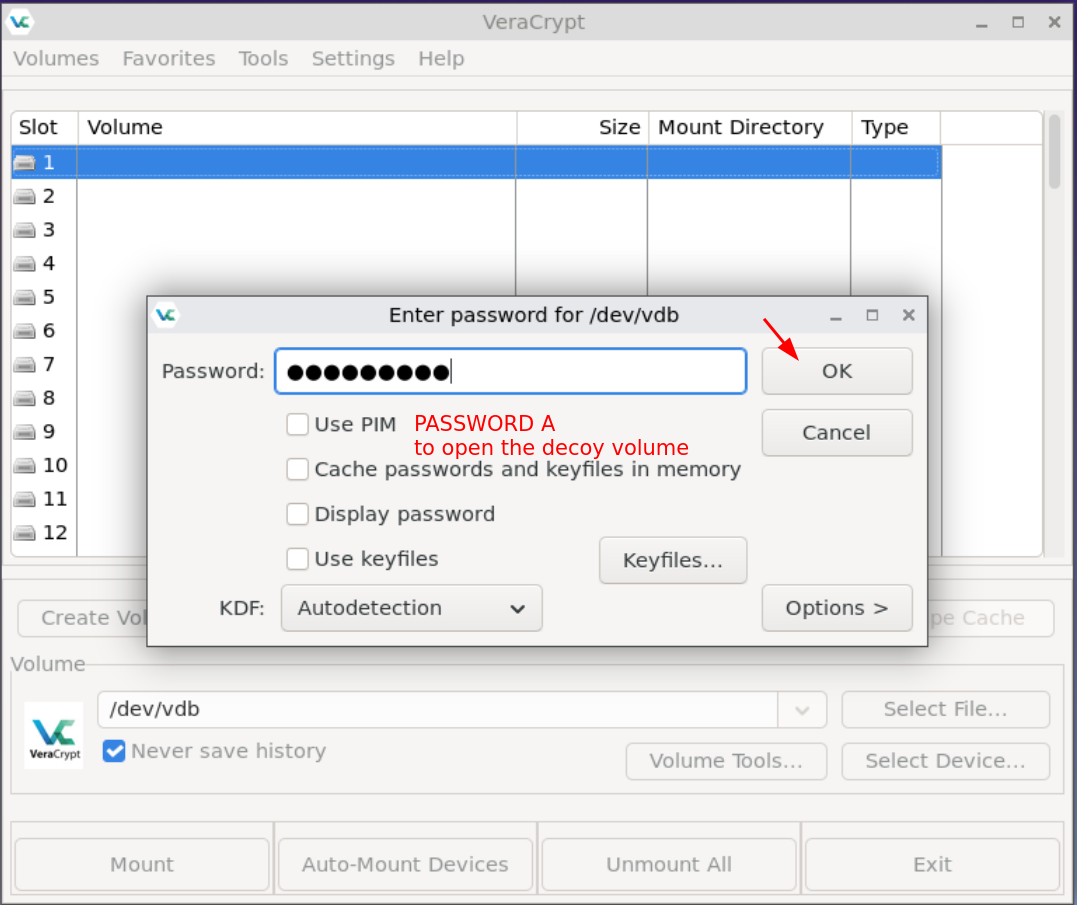Enable the Use keyfiles checkbox
1077x905 pixels.
[x=297, y=559]
